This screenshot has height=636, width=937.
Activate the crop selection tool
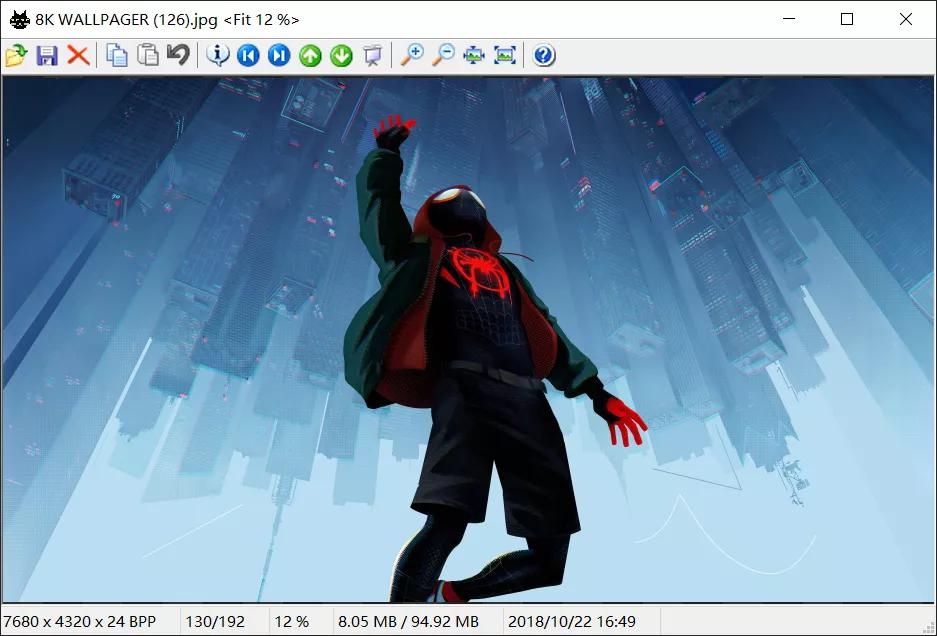click(x=371, y=56)
